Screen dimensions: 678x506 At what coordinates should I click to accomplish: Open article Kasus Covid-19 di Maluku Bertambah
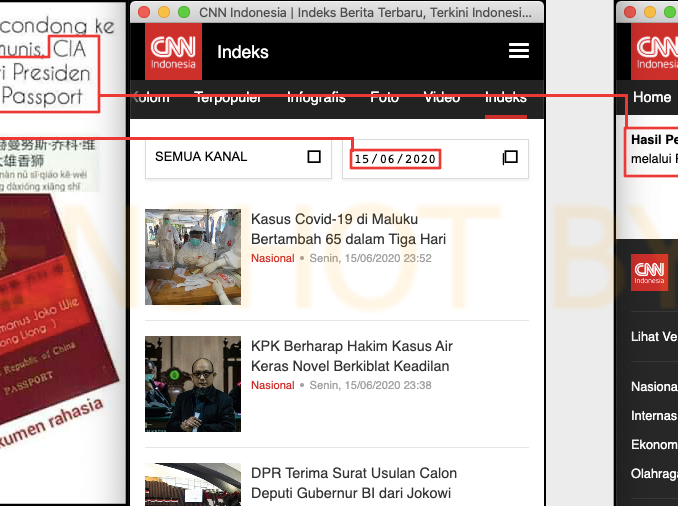pyautogui.click(x=348, y=229)
